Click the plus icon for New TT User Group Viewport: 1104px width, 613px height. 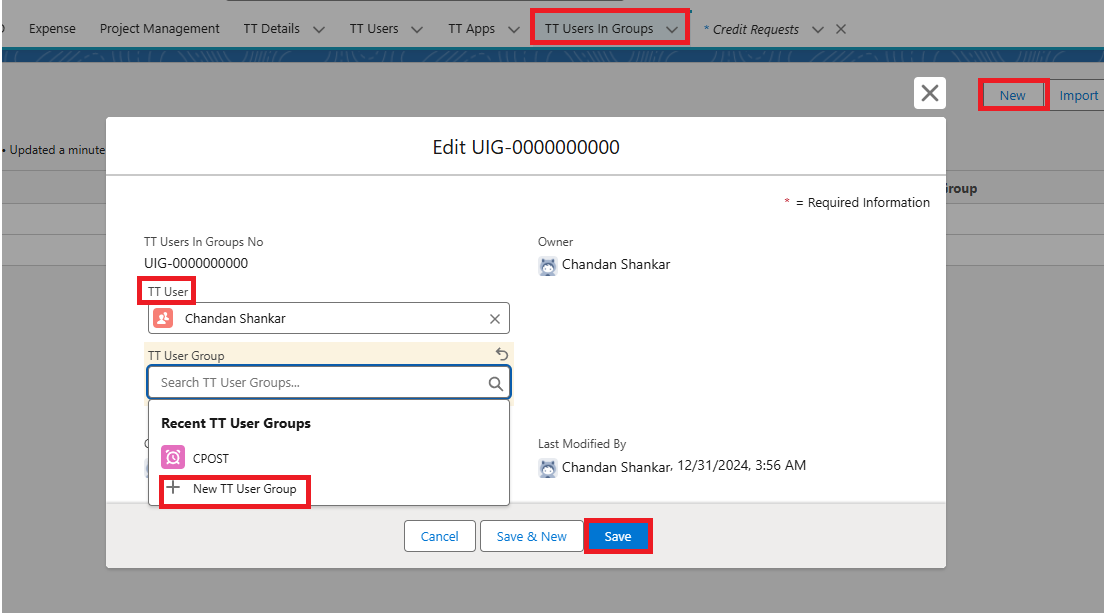(x=173, y=488)
